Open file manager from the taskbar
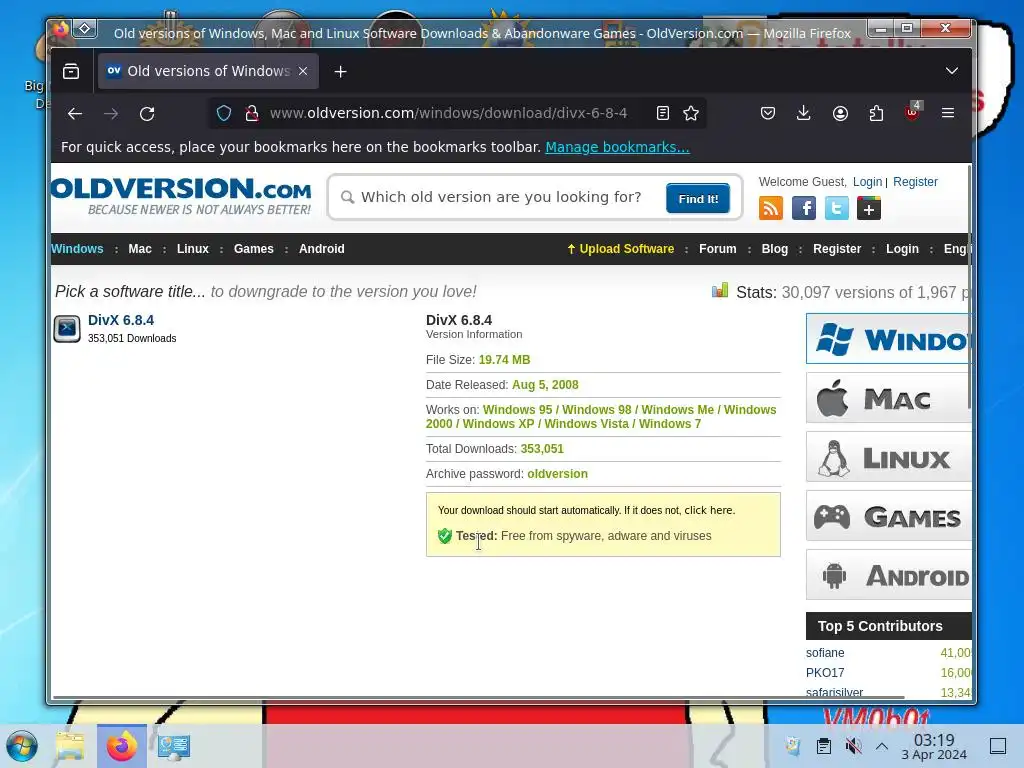This screenshot has width=1024, height=768. pyautogui.click(x=70, y=746)
